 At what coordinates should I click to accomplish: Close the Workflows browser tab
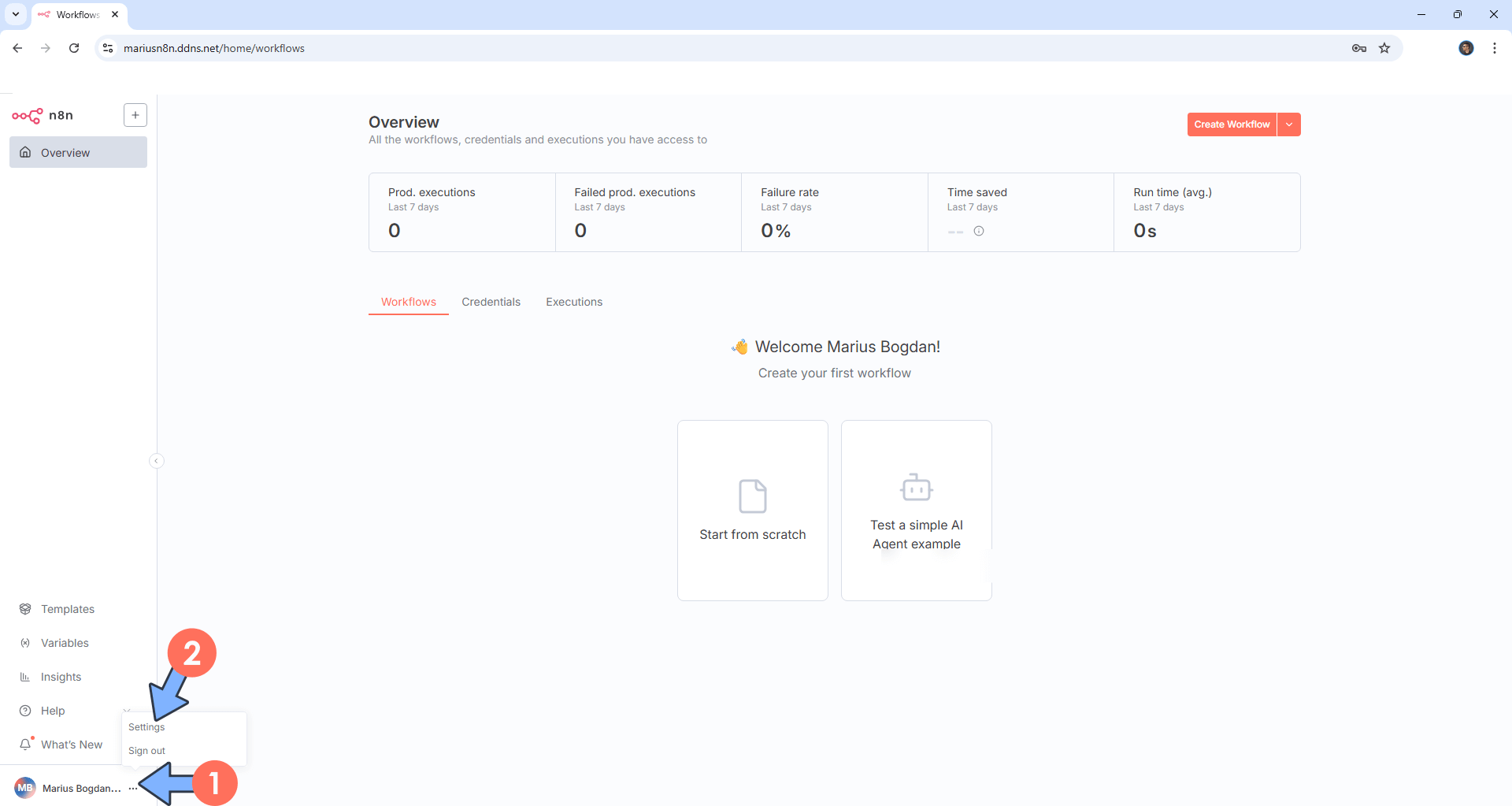pos(115,14)
